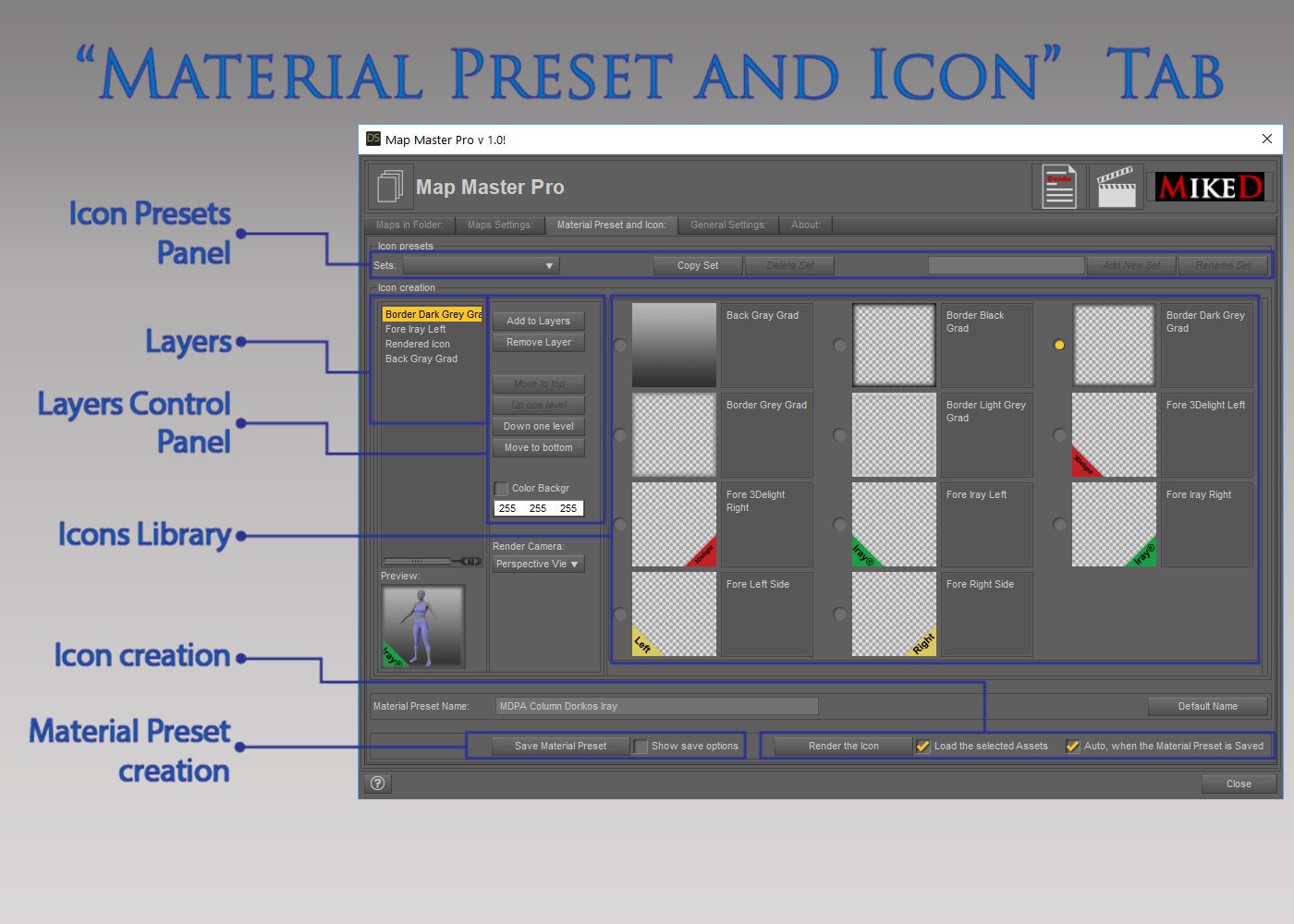Click the Material Preset Name input field

pyautogui.click(x=656, y=706)
